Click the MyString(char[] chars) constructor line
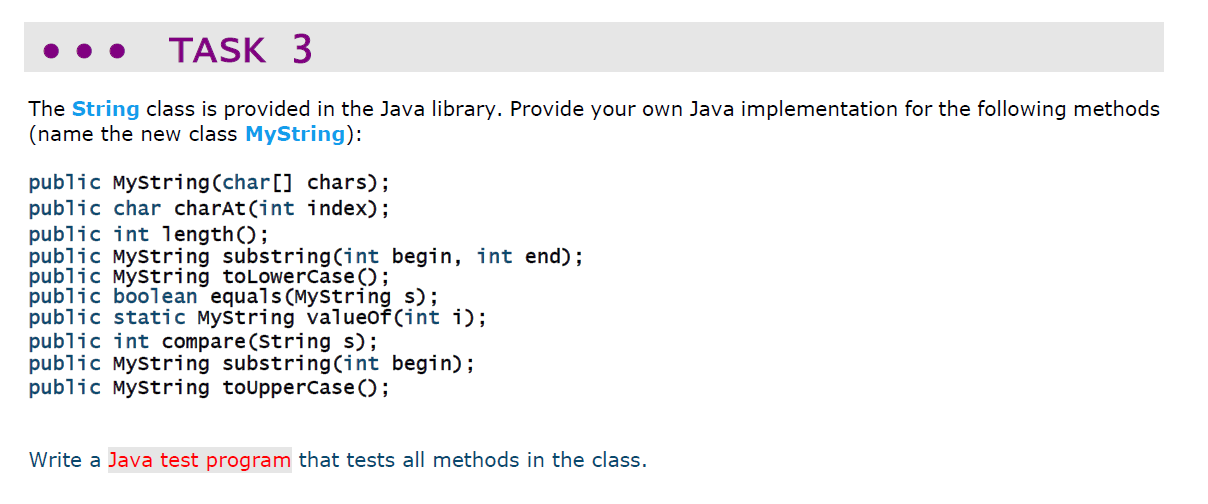The image size is (1208, 504). [x=209, y=182]
